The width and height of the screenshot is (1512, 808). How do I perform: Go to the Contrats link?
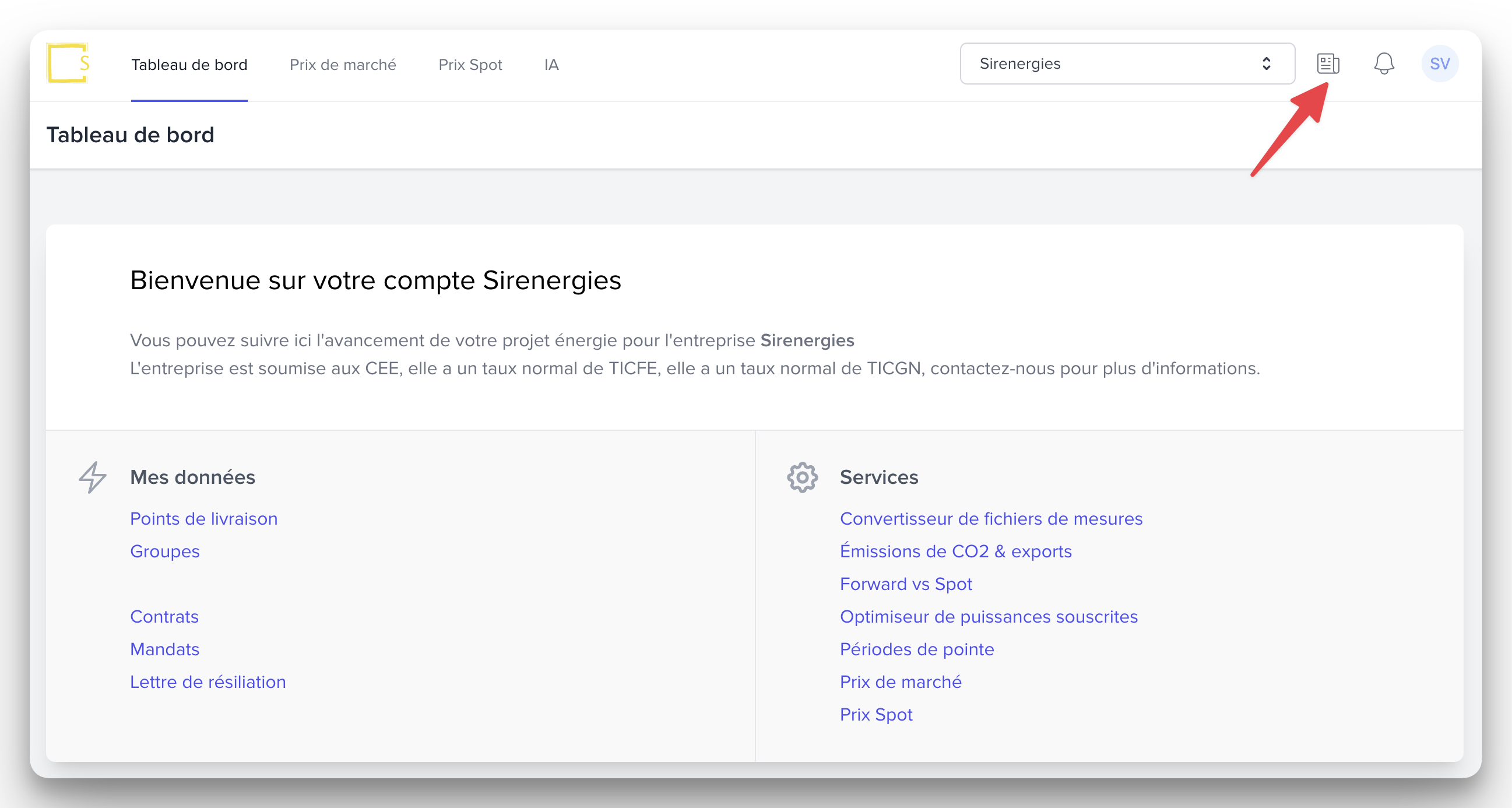point(164,617)
